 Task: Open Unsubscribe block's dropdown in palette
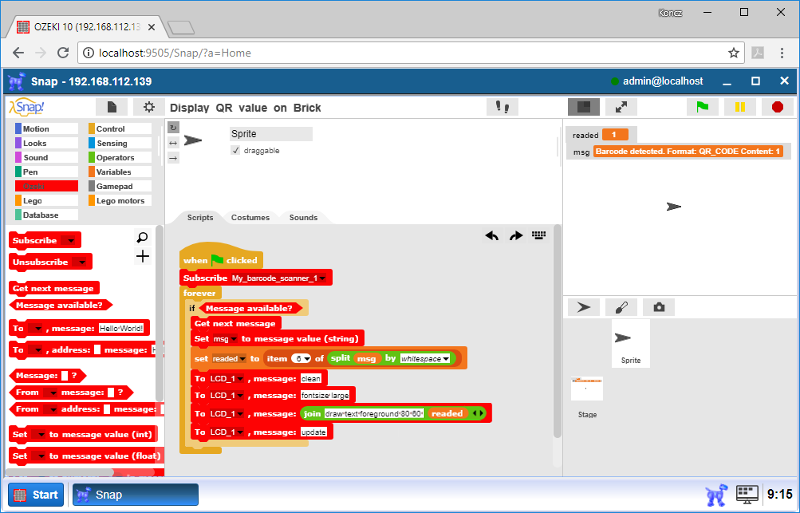(82, 262)
